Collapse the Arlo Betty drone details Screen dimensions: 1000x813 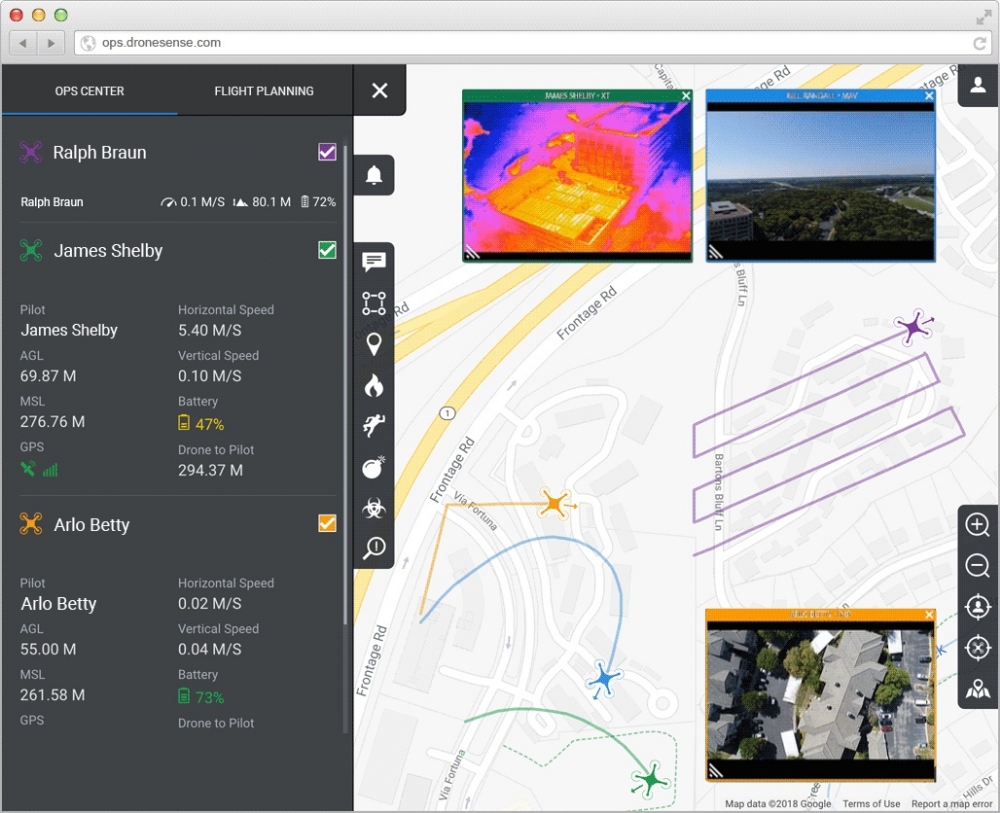pos(91,525)
